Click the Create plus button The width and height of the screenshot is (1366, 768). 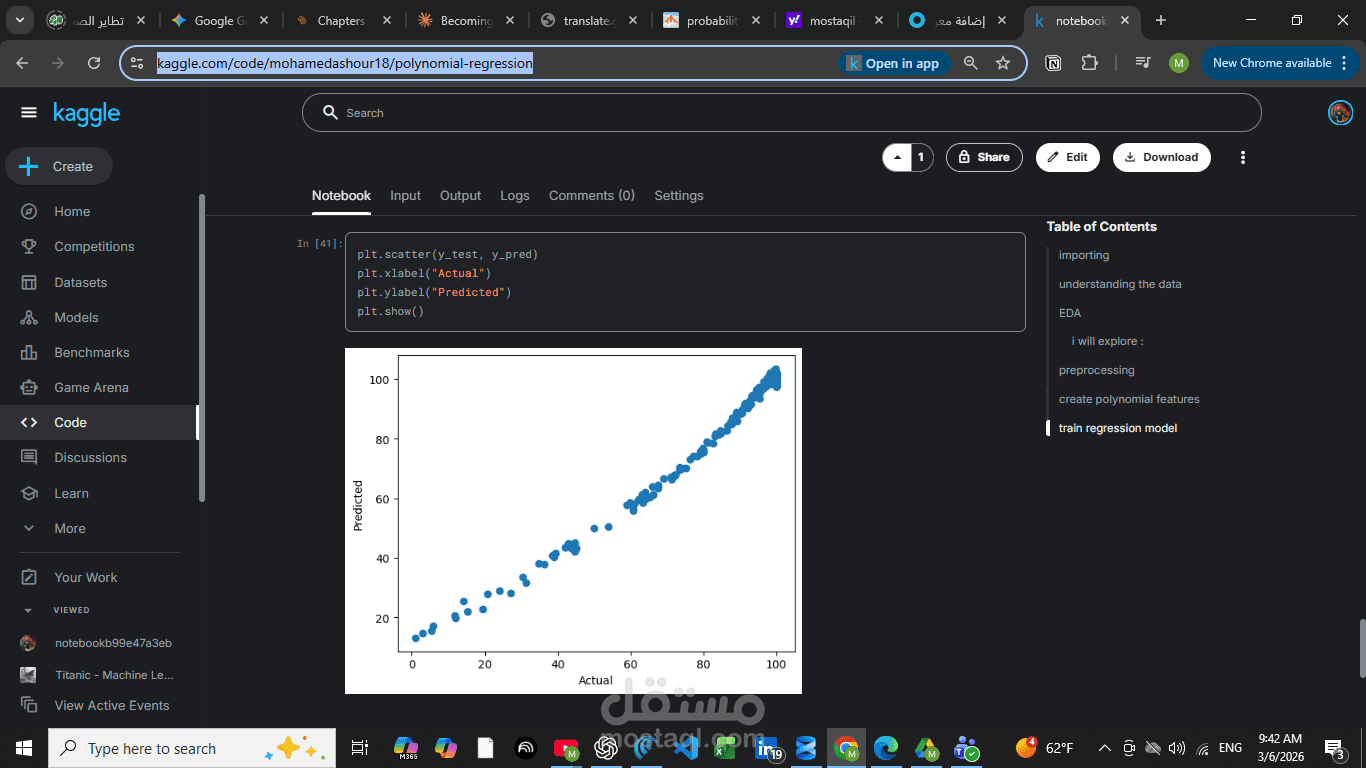click(59, 166)
